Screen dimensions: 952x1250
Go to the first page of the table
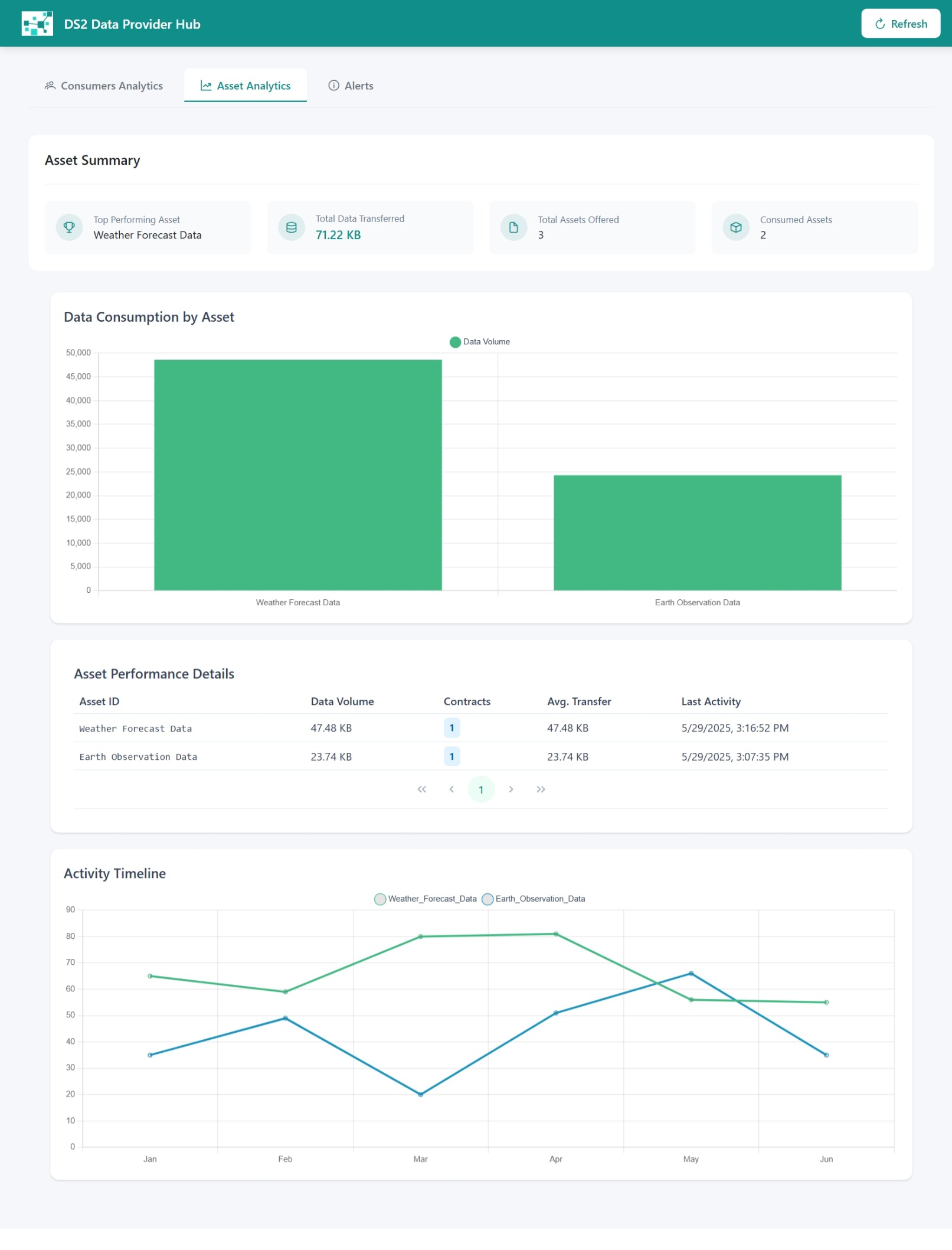click(x=421, y=789)
